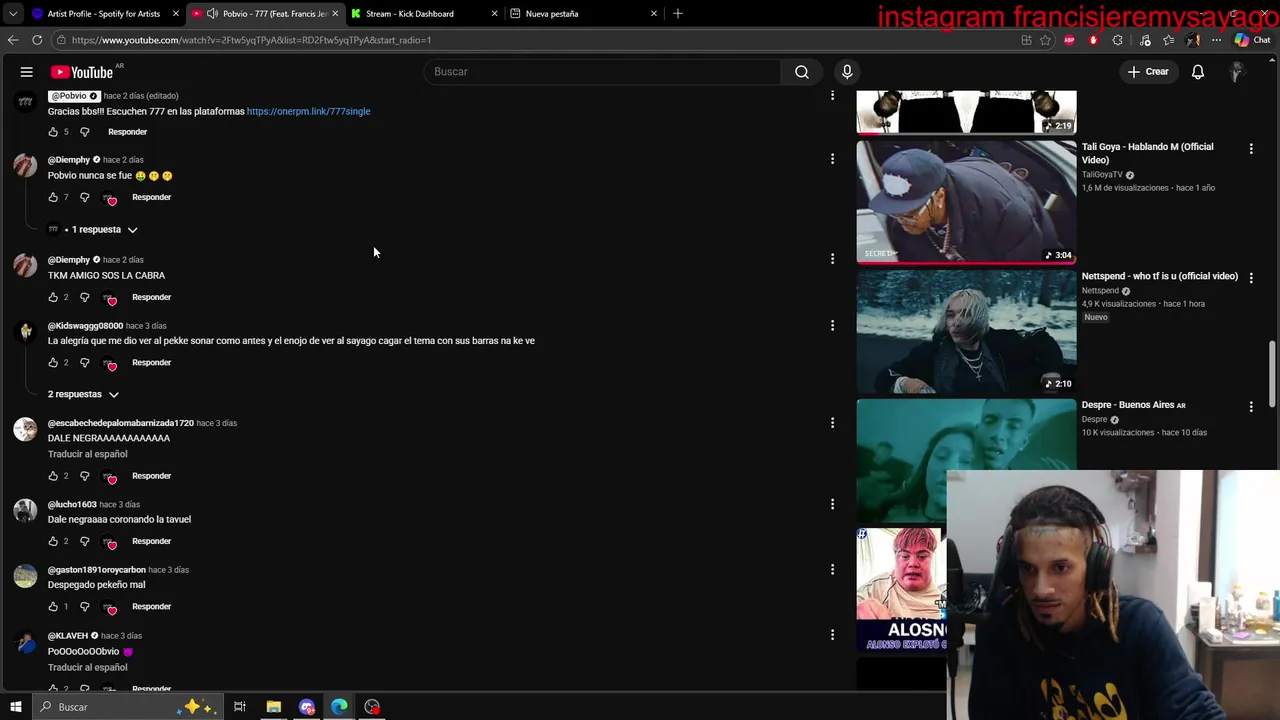Open options for the Nettspend video

(x=1251, y=277)
